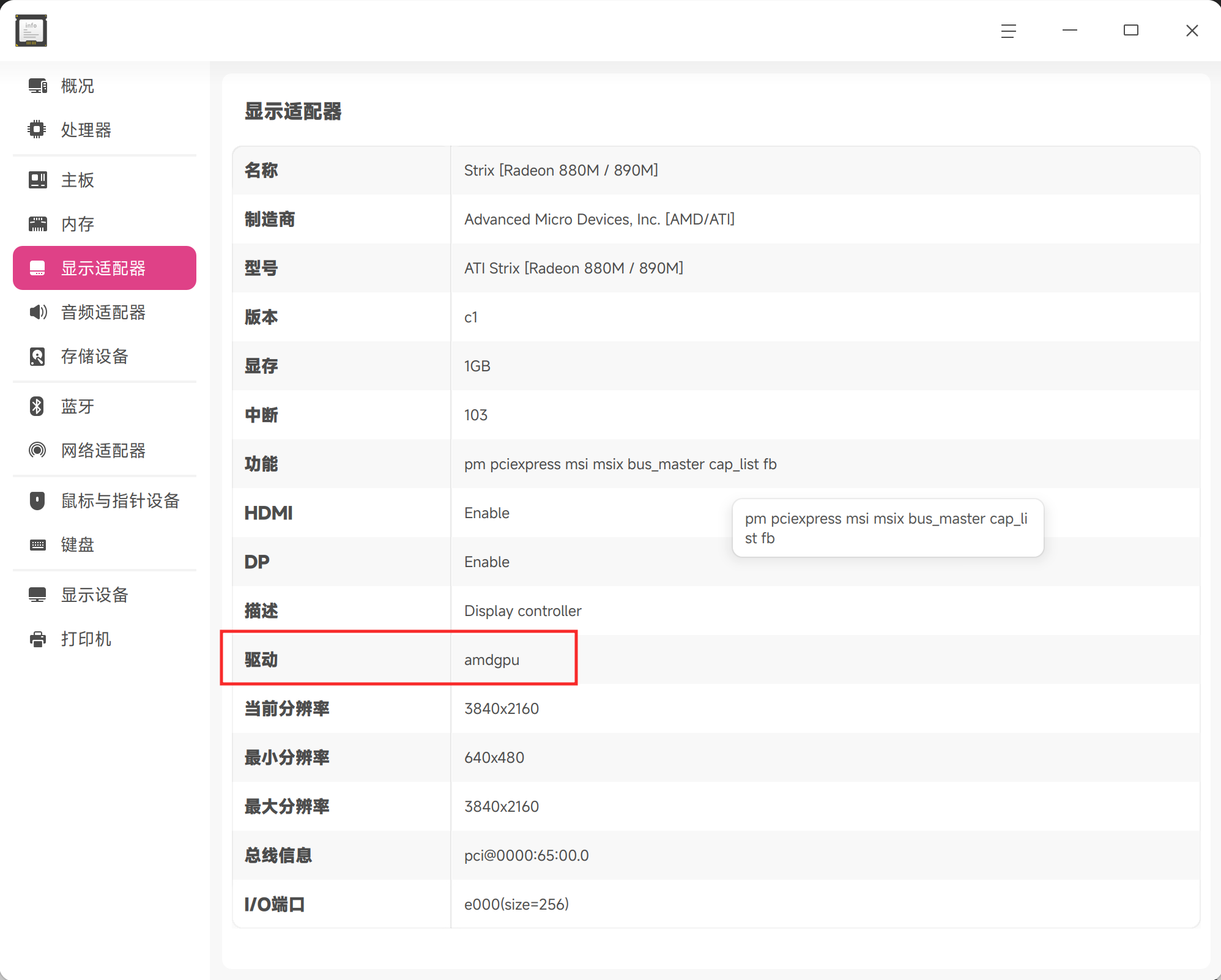
Task: Click the I/O port value e000(size=256)
Action: click(x=517, y=904)
